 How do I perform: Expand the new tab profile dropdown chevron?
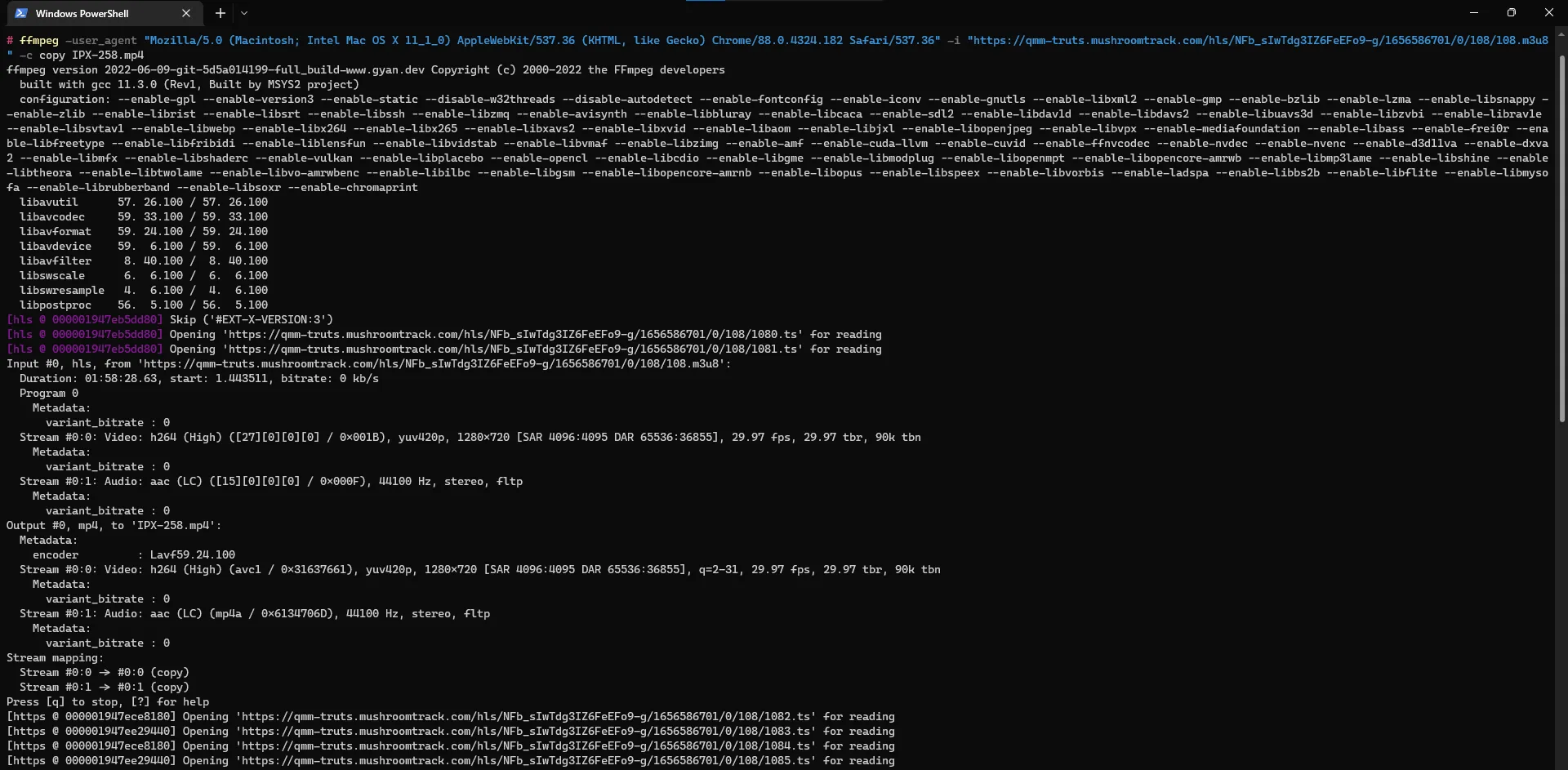[x=244, y=13]
